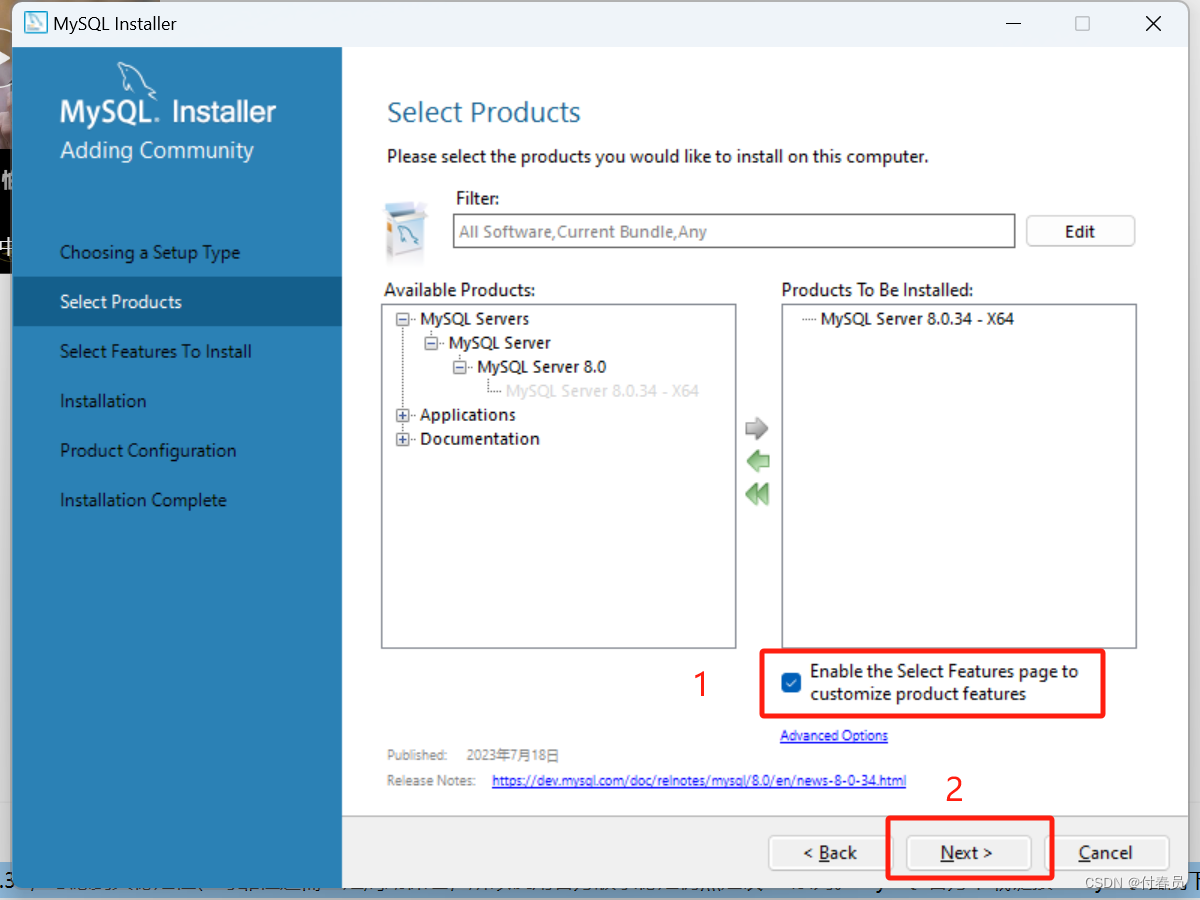Expand the Applications tree node
Image resolution: width=1200 pixels, height=900 pixels.
point(402,415)
